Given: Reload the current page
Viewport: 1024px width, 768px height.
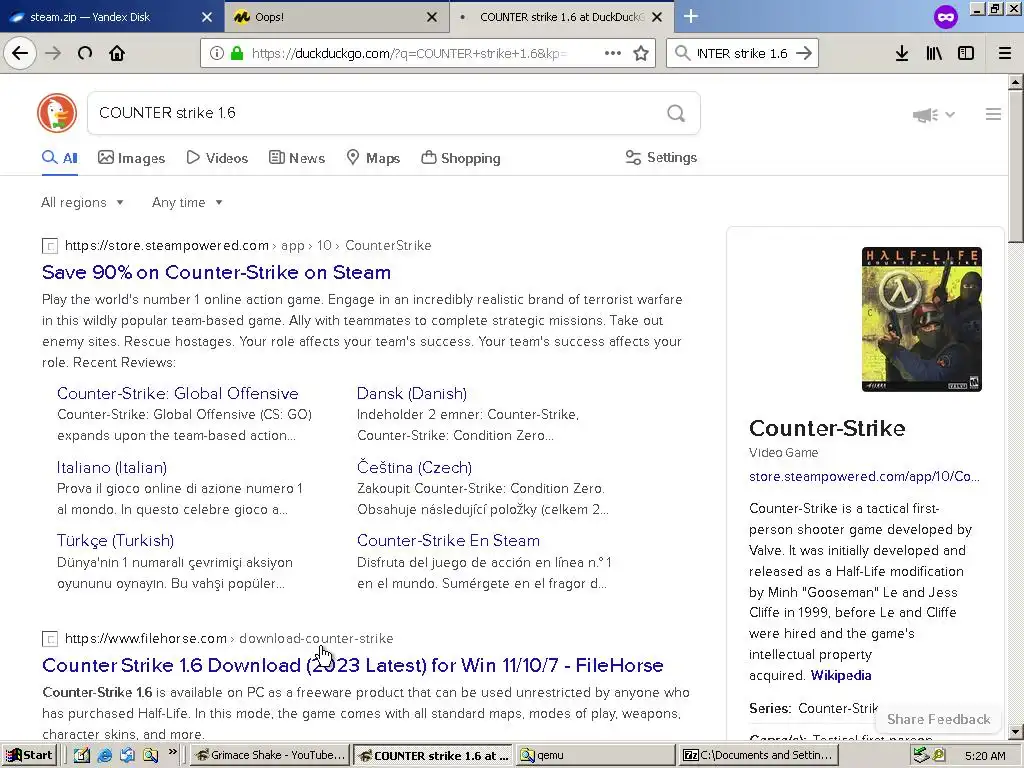Looking at the screenshot, I should pyautogui.click(x=85, y=53).
